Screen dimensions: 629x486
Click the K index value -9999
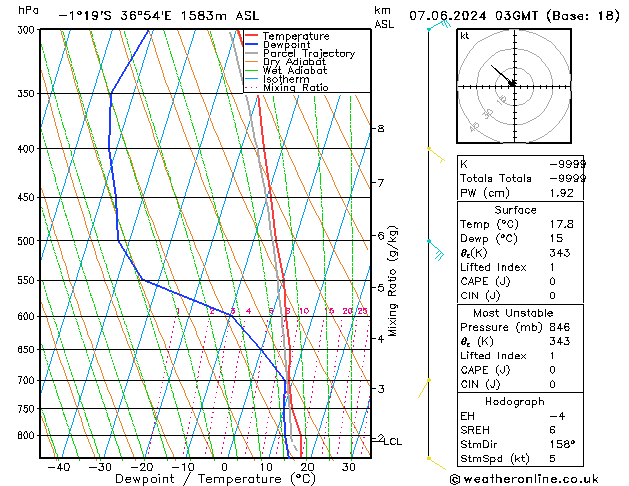point(568,164)
